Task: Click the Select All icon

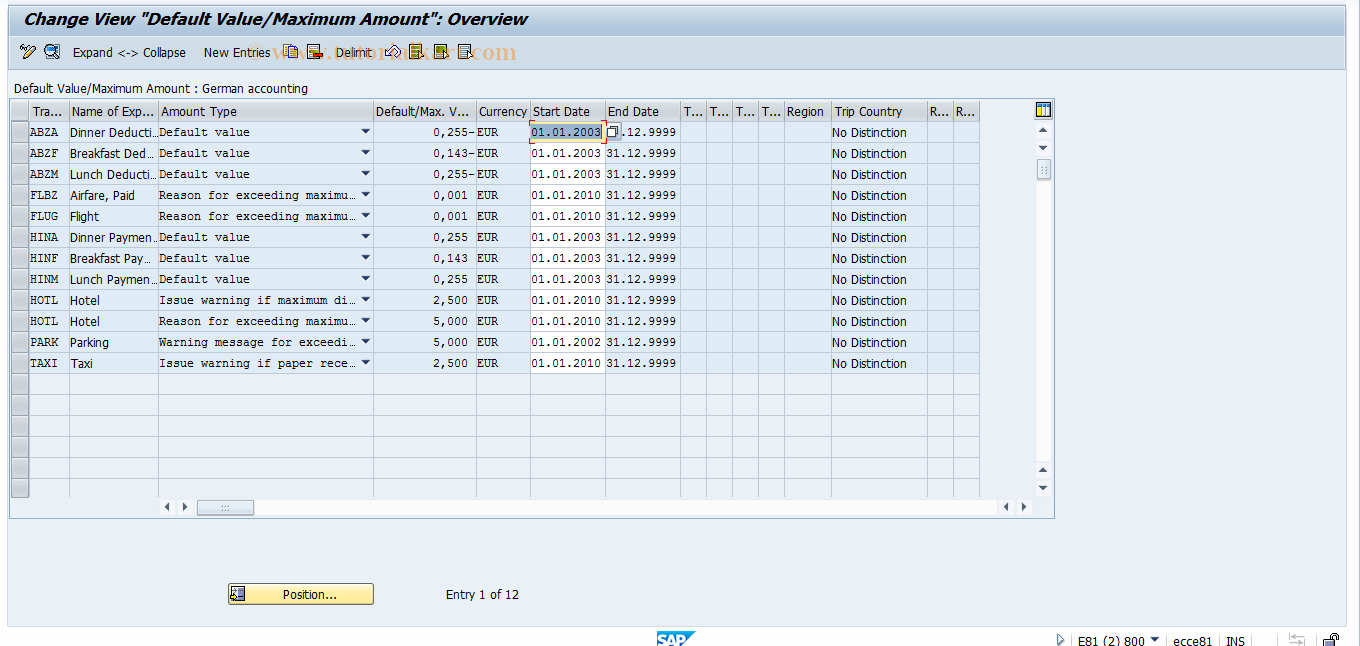Action: [417, 52]
